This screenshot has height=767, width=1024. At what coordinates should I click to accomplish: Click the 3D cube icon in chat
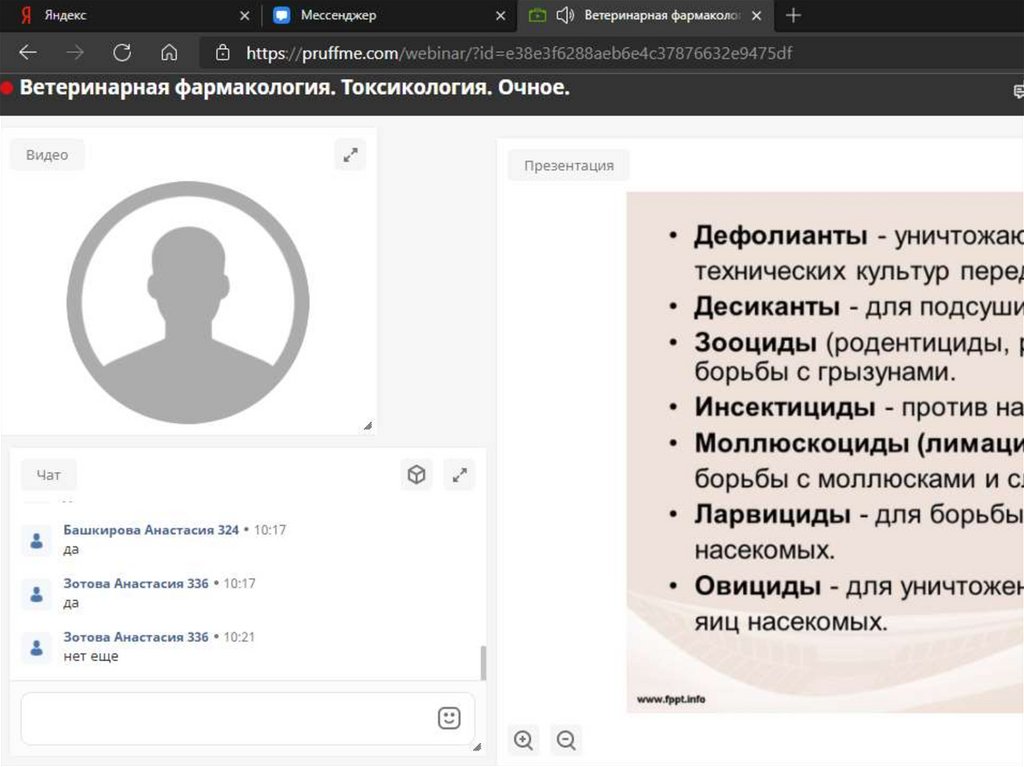pos(416,475)
